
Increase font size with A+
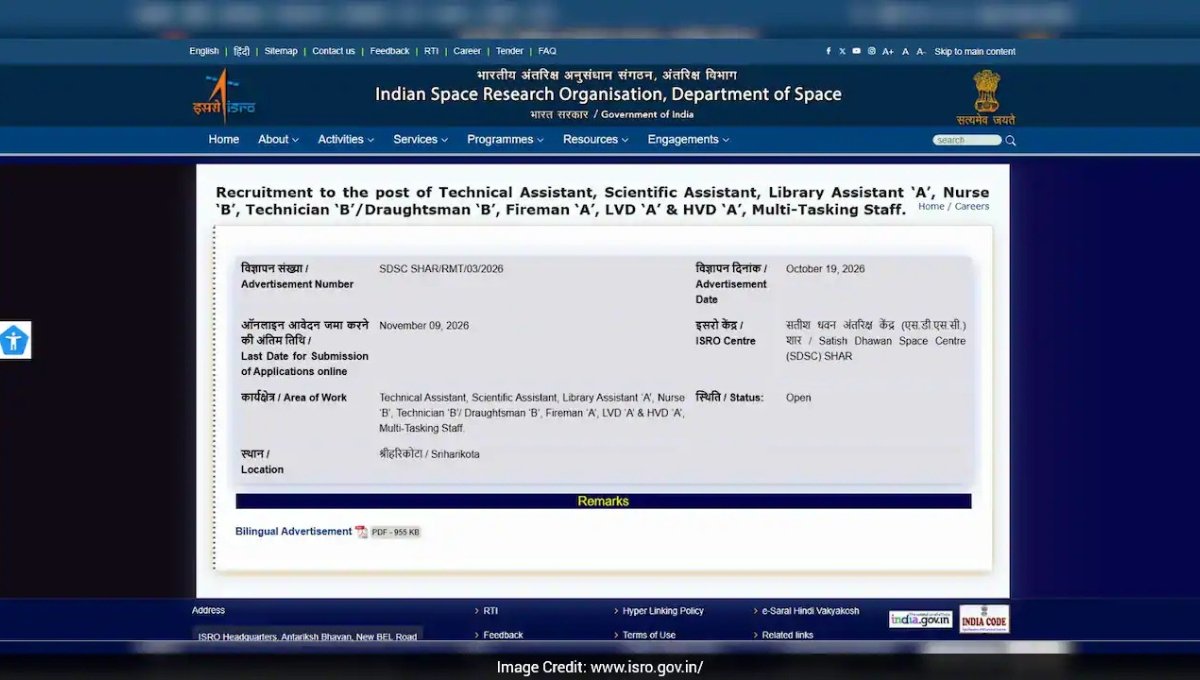pos(888,51)
